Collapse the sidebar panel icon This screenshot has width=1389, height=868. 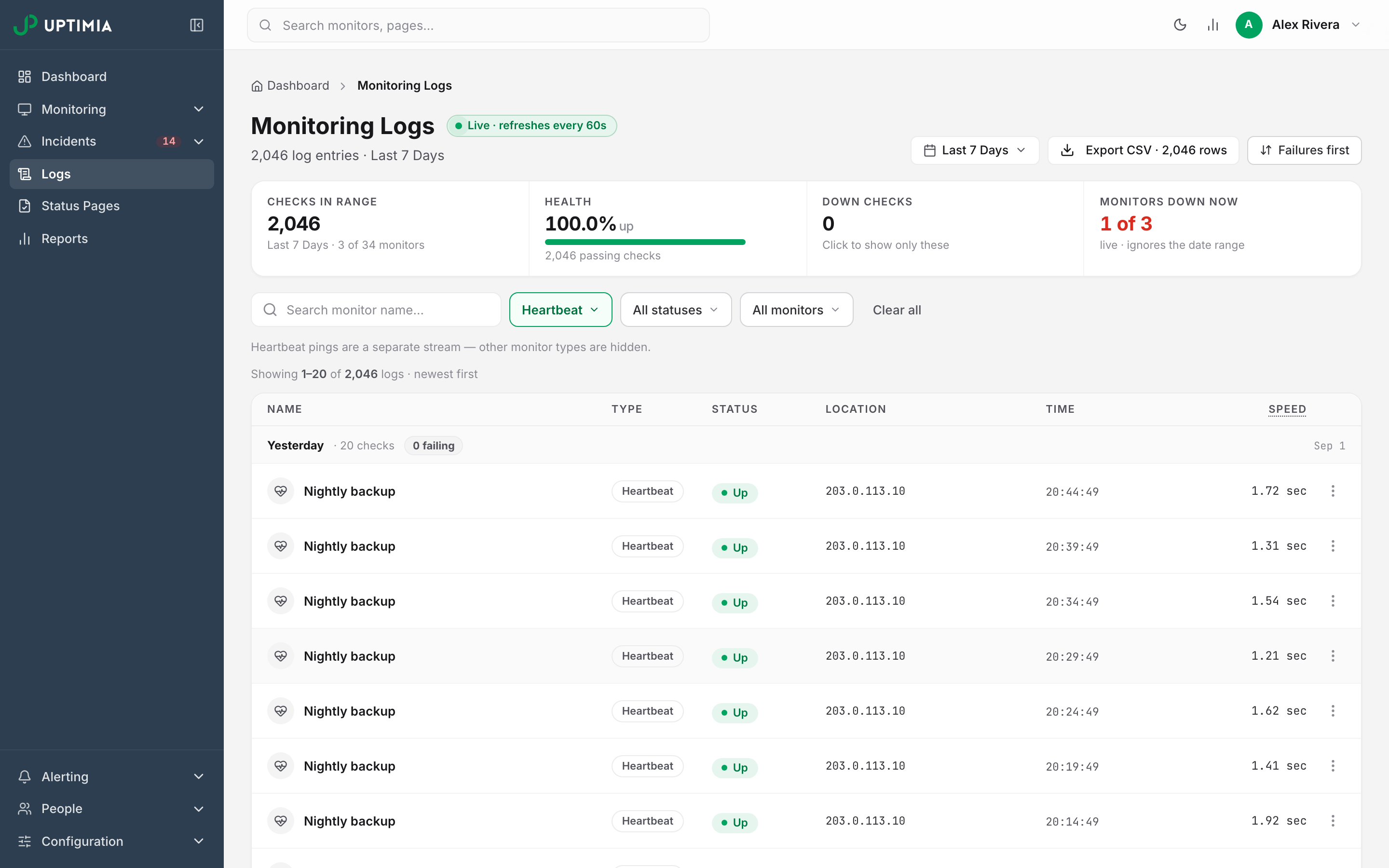196,25
